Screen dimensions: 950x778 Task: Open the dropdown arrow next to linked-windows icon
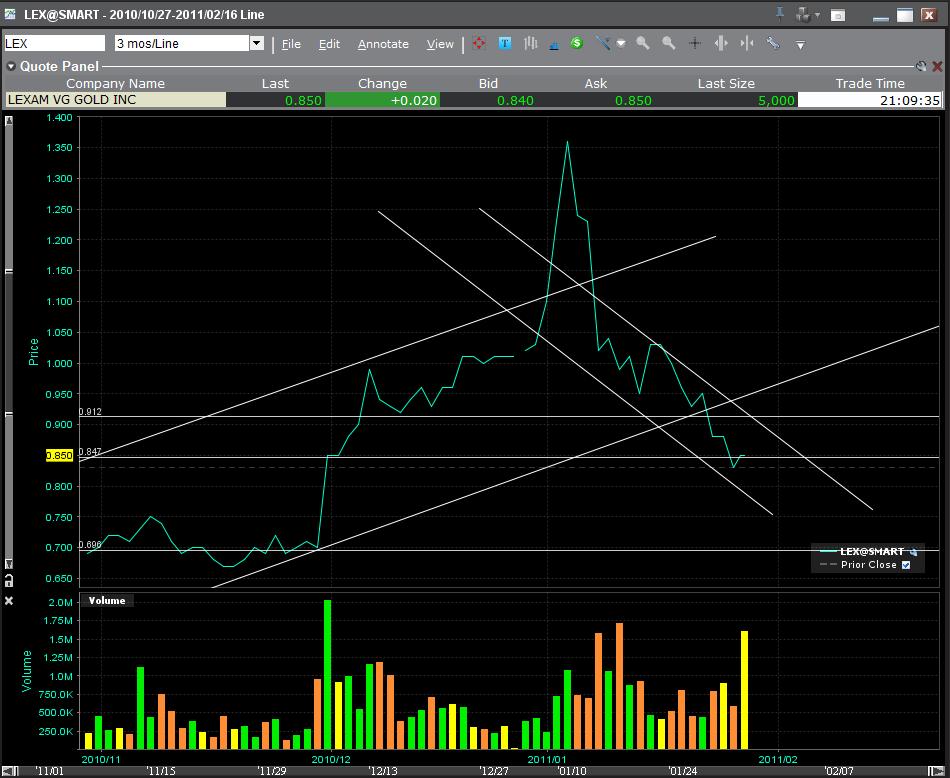817,15
